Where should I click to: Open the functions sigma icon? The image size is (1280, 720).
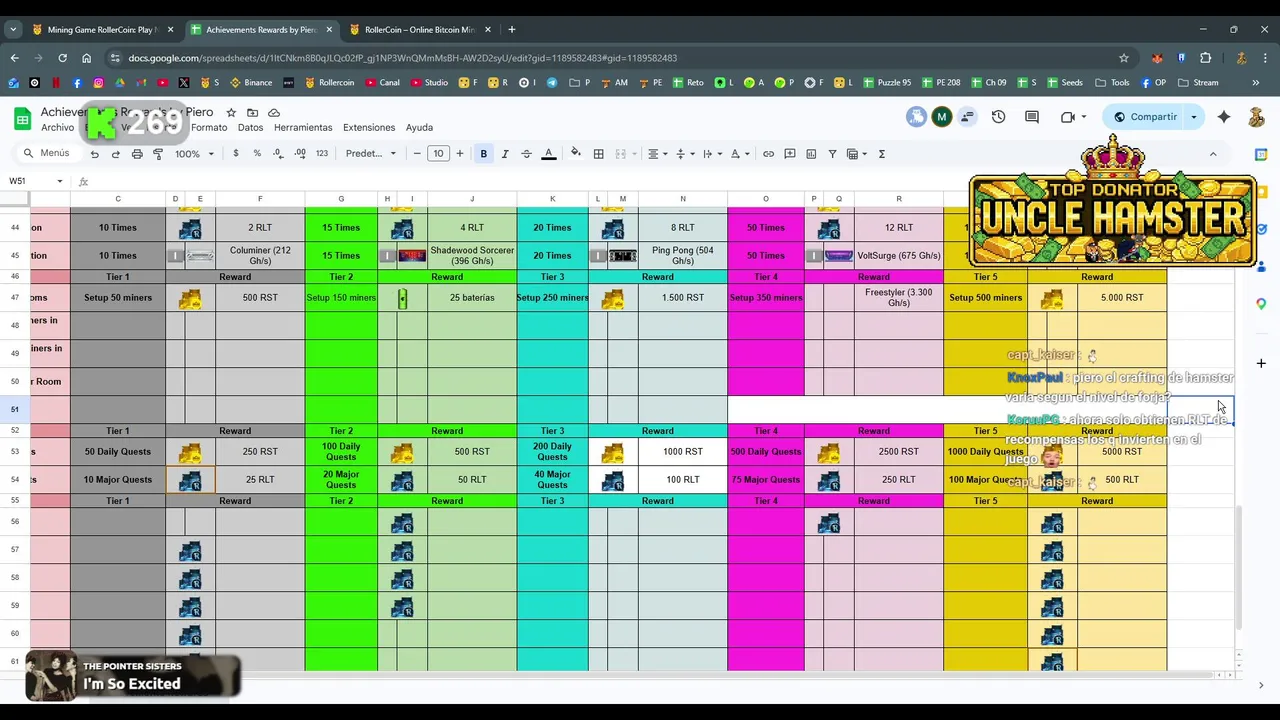pos(881,154)
